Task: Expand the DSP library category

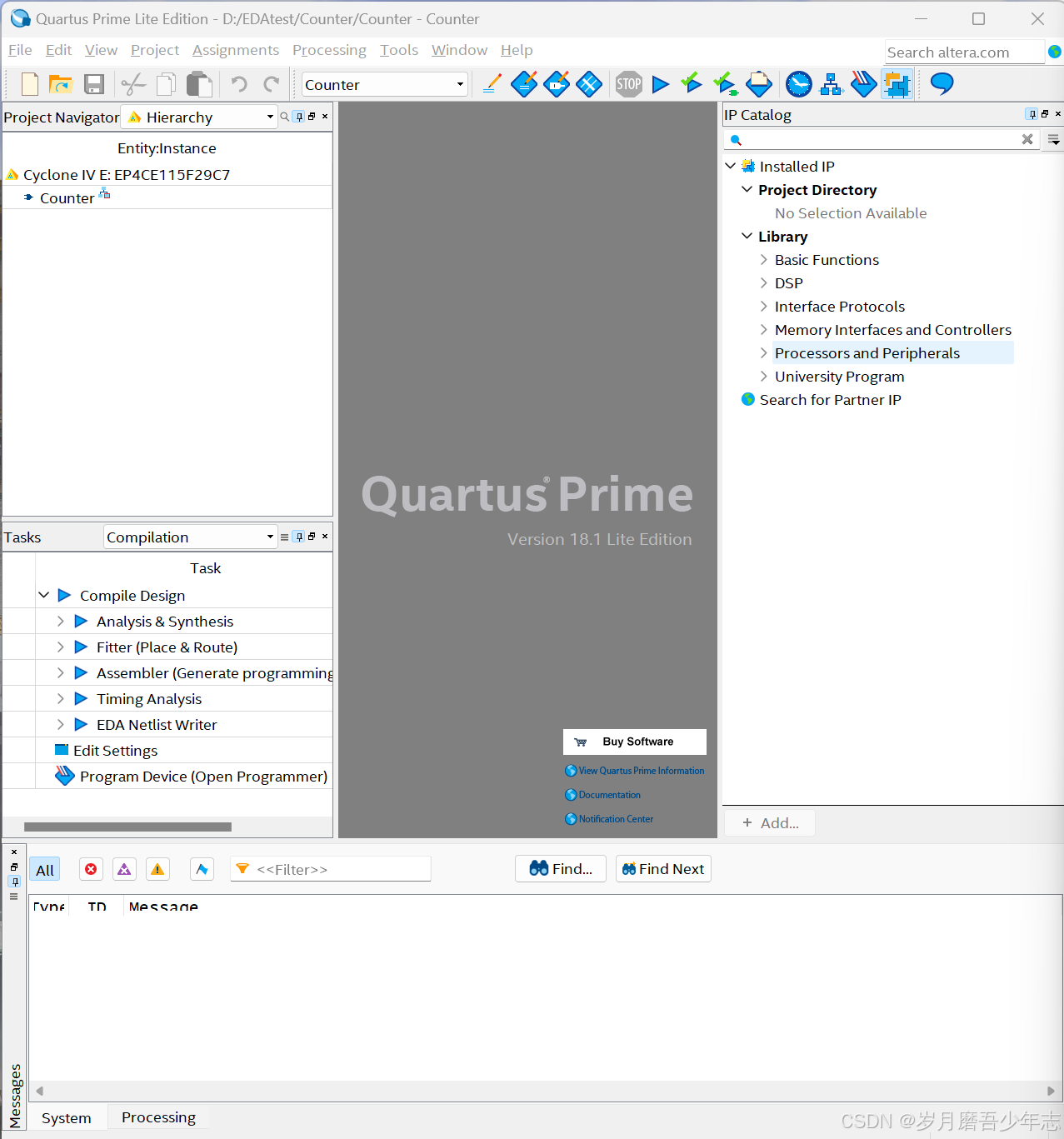Action: (763, 282)
